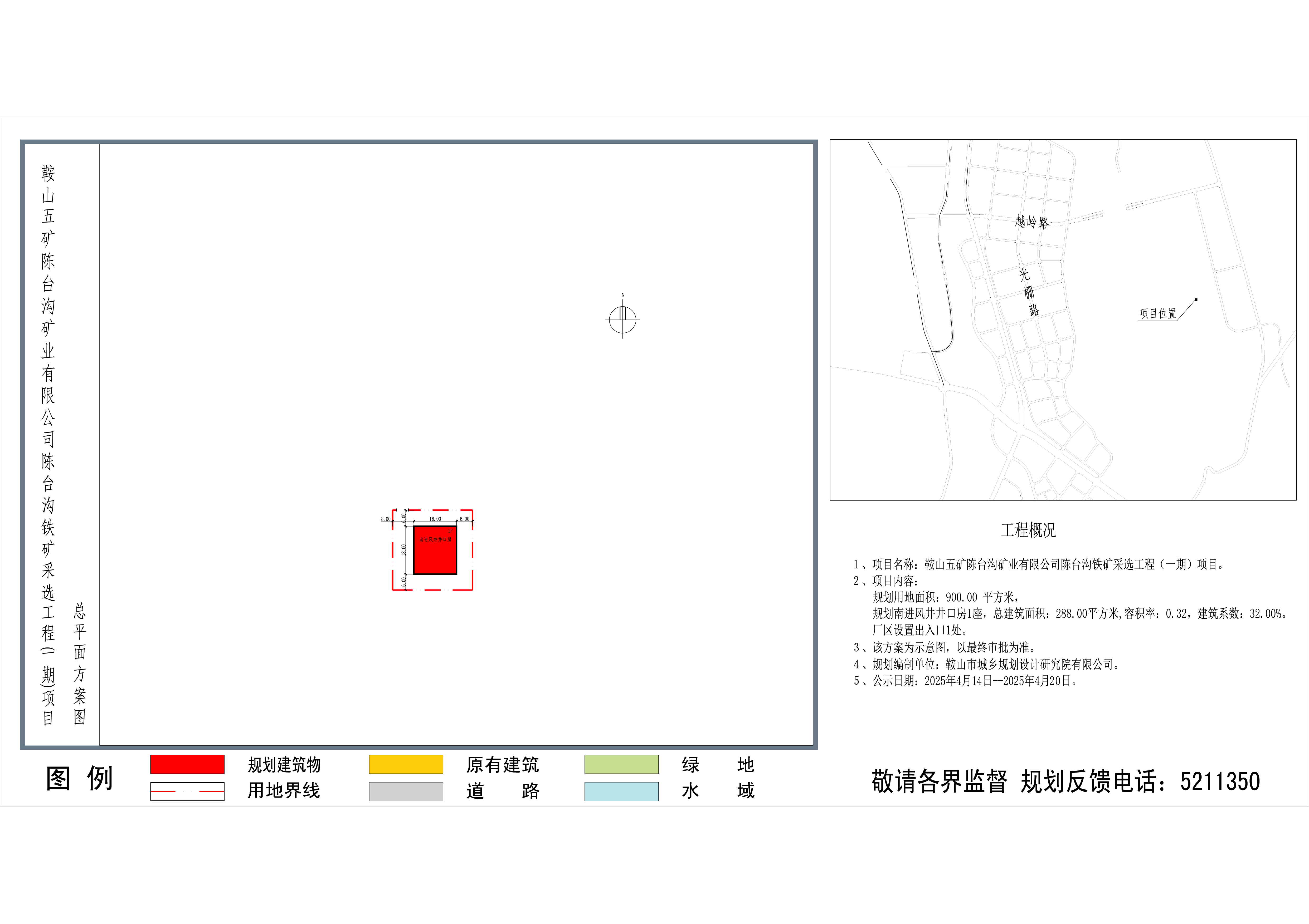Select the yellow 原有建筑 legend swatch
This screenshot has height=924, width=1309.
[x=405, y=764]
